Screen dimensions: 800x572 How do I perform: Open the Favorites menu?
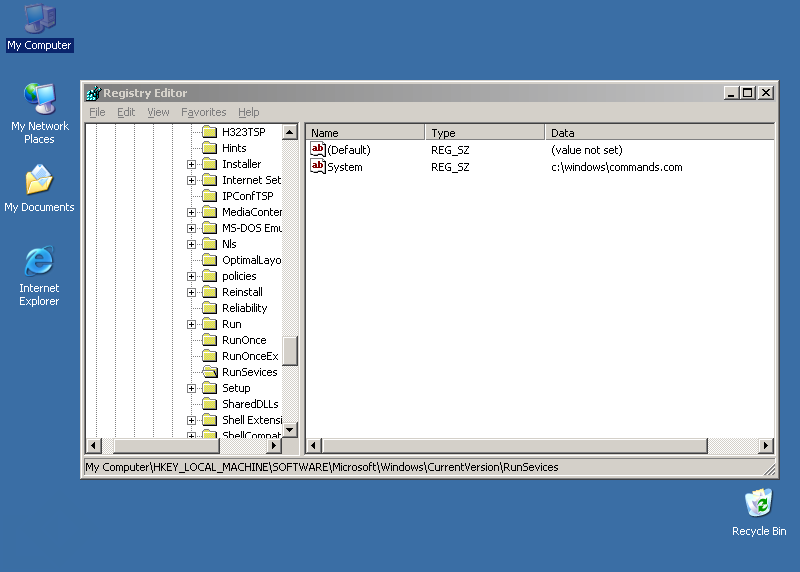coord(204,112)
